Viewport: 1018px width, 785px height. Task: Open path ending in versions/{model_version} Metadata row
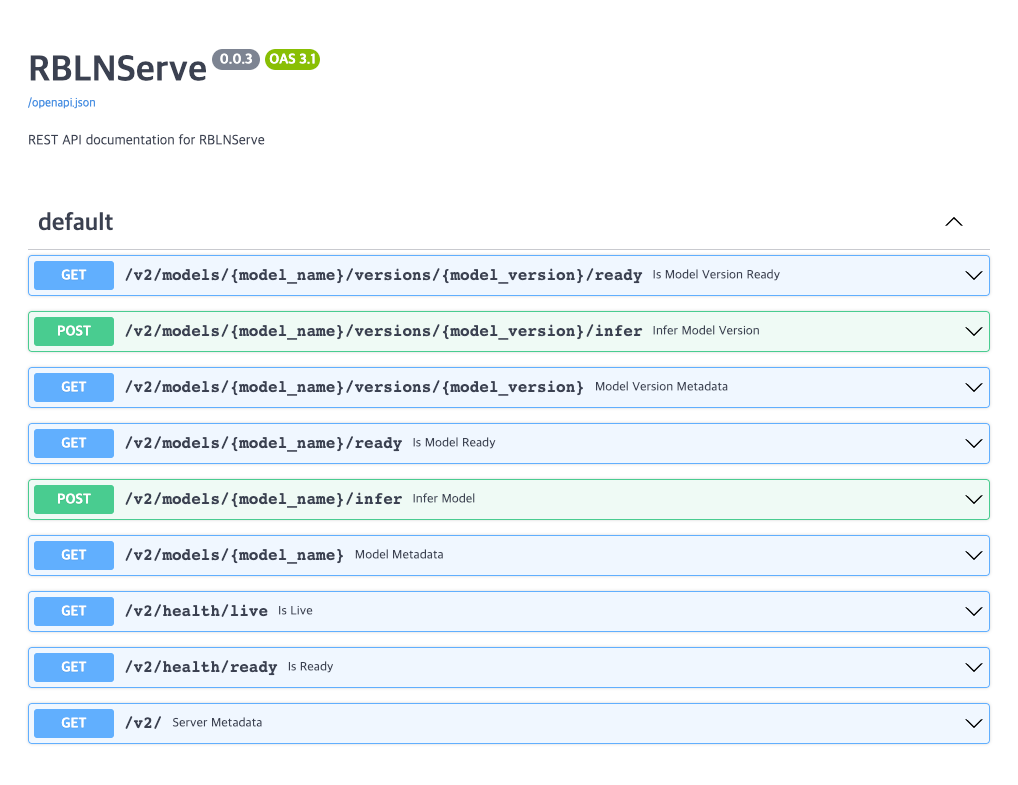click(x=354, y=388)
